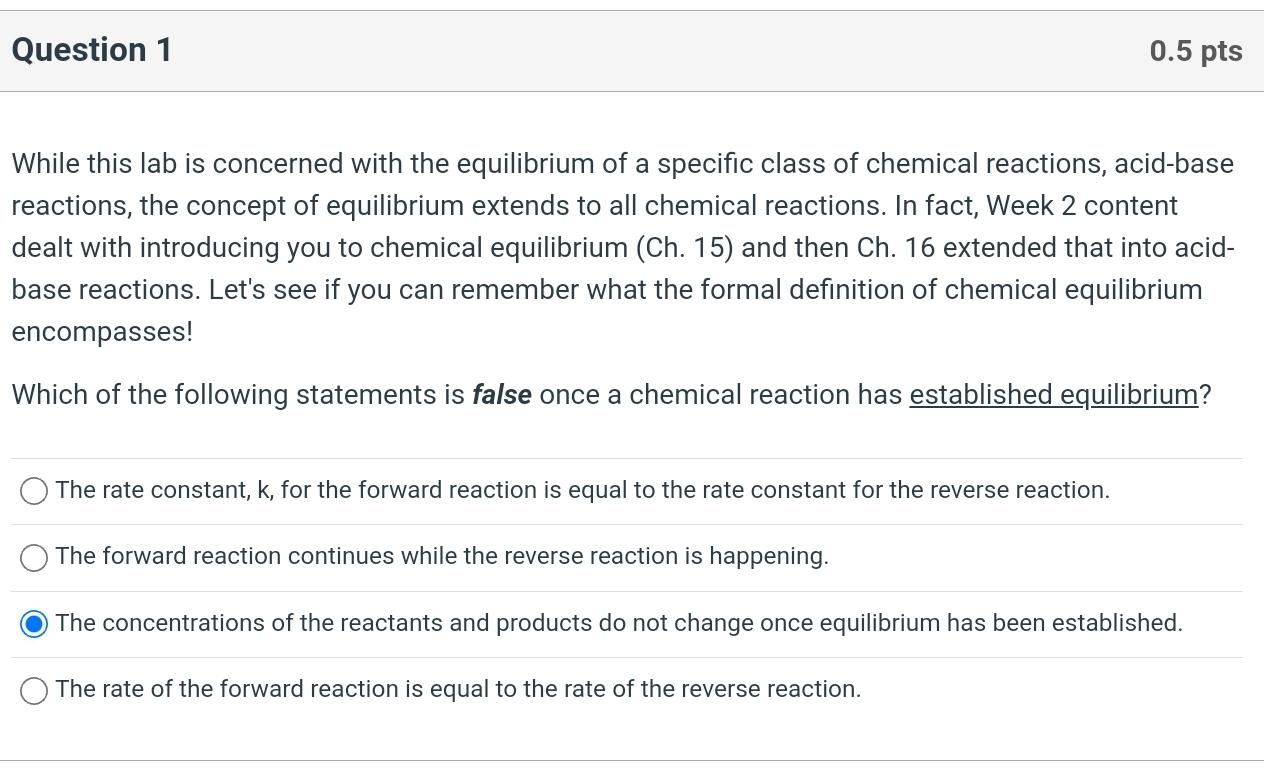This screenshot has height=773, width=1264.
Task: Select the radio button for the rate constant option
Action: coord(34,491)
